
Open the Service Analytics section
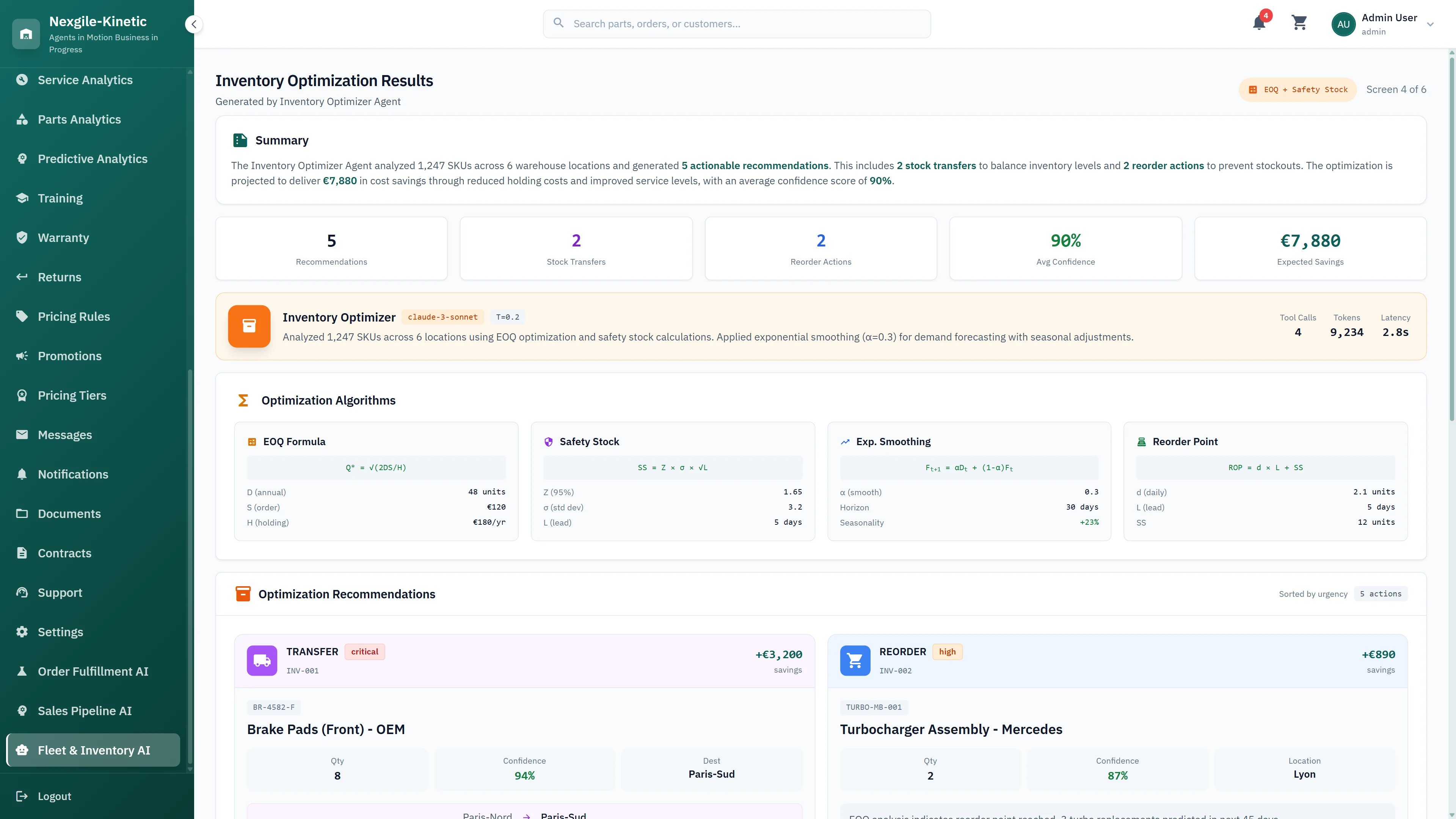[85, 80]
